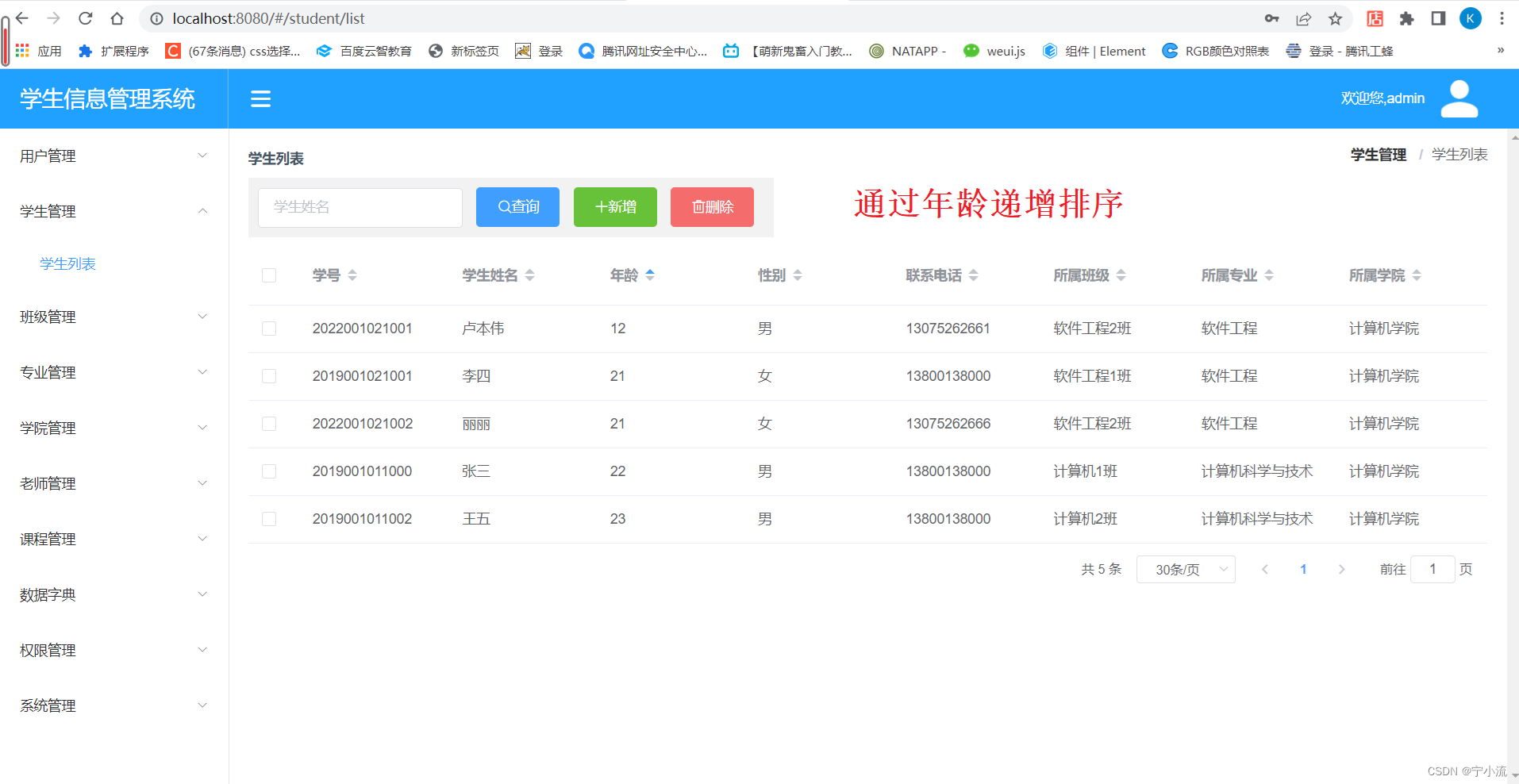
Task: Expand the 用户管理 sidebar menu
Action: (113, 156)
